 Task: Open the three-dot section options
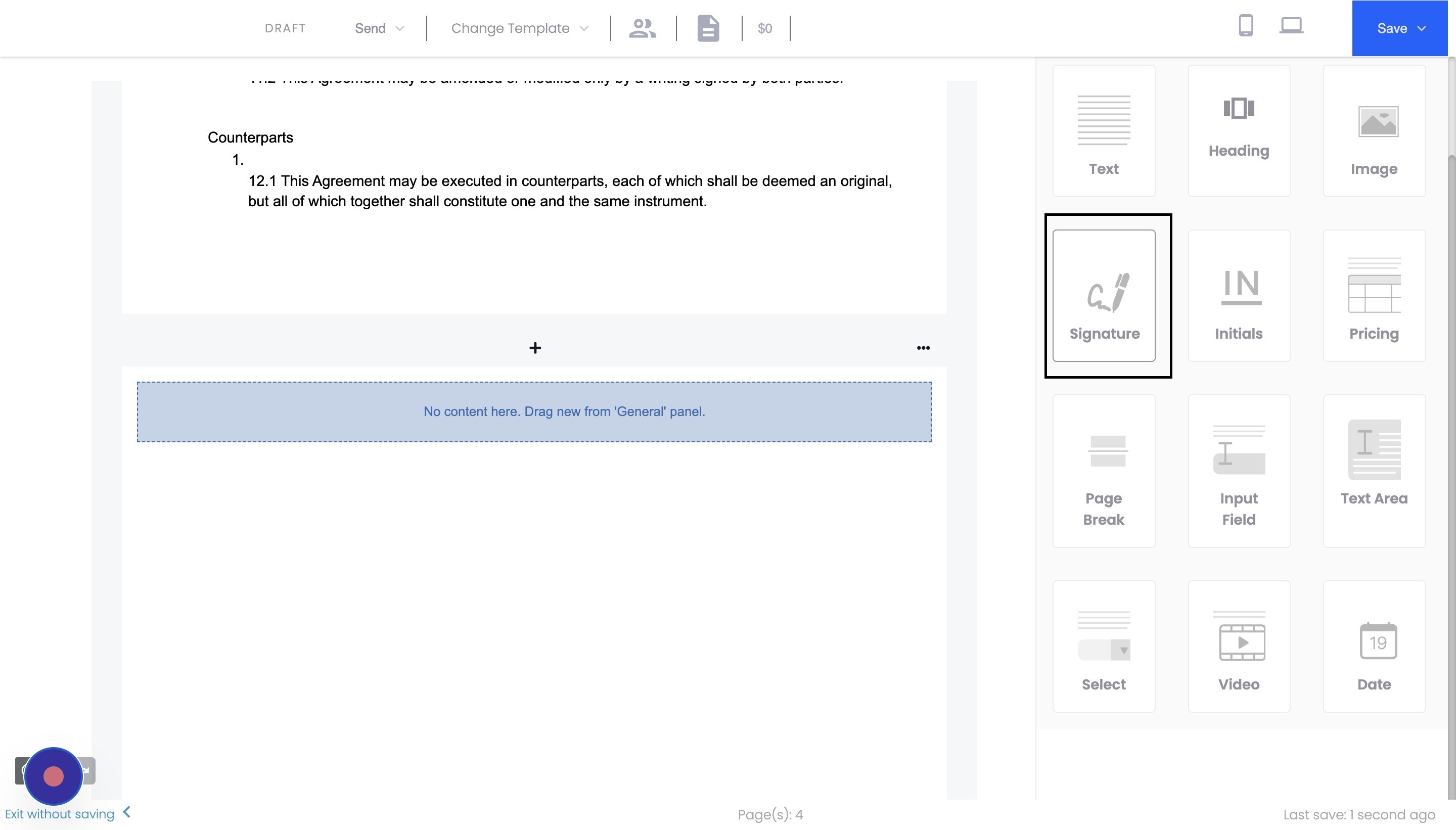coord(923,348)
